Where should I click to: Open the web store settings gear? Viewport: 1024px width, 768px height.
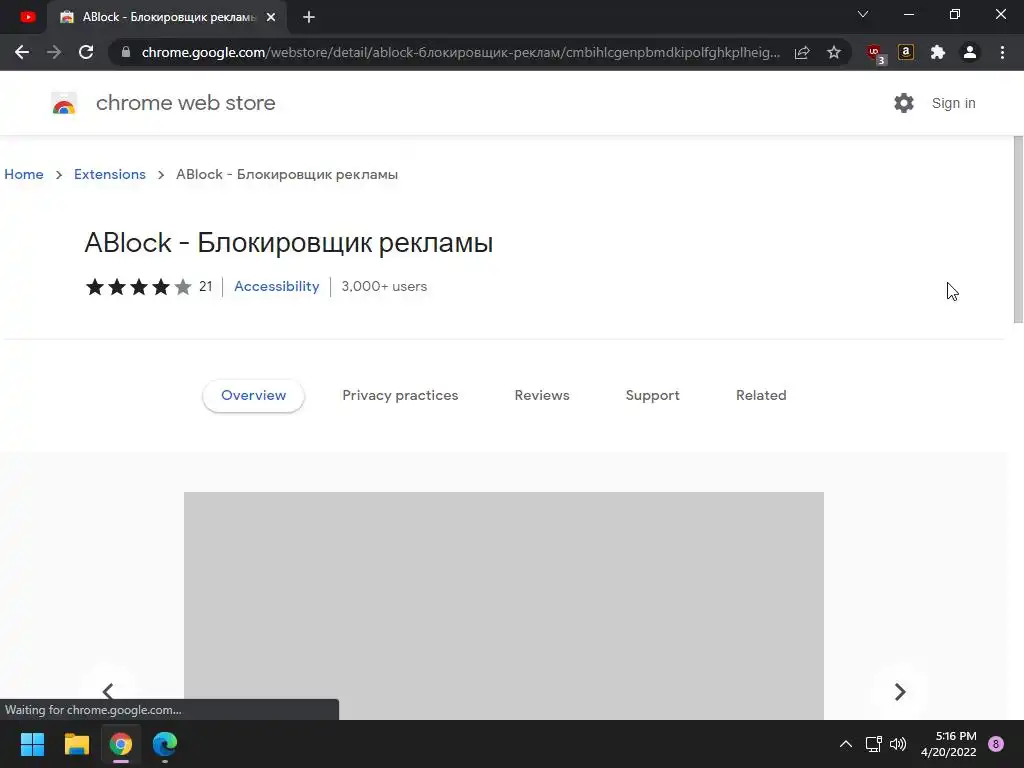pyautogui.click(x=904, y=103)
